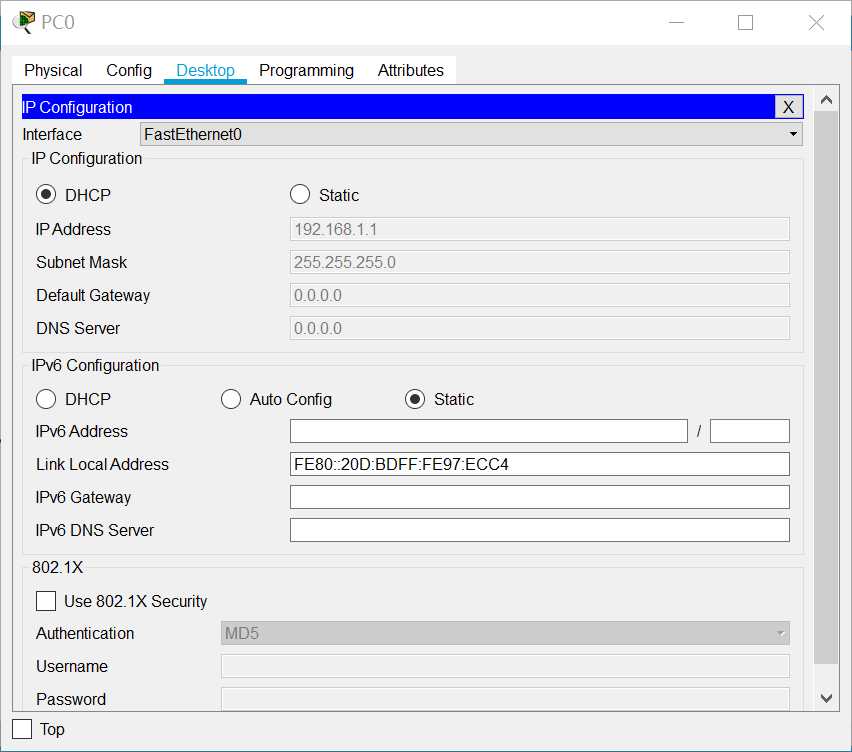This screenshot has height=752, width=852.
Task: Open the Physical tab
Action: click(x=53, y=70)
